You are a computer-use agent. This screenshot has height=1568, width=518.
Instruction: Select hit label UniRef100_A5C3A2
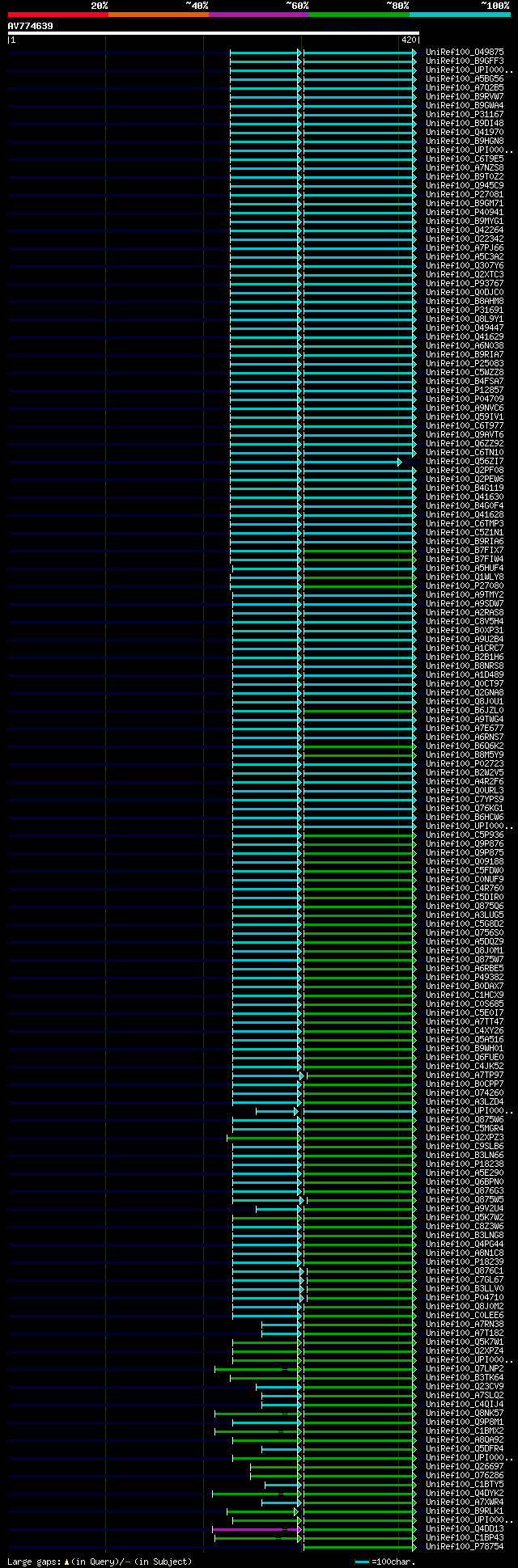465,257
